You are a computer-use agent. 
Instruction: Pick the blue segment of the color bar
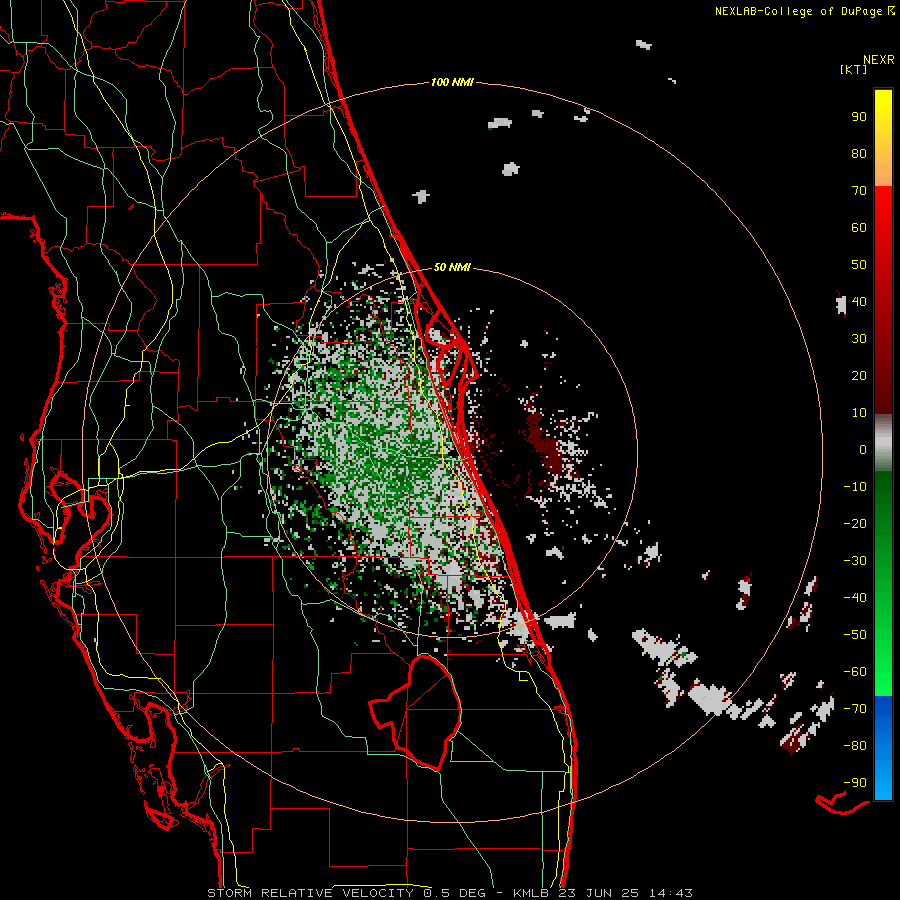click(x=883, y=746)
